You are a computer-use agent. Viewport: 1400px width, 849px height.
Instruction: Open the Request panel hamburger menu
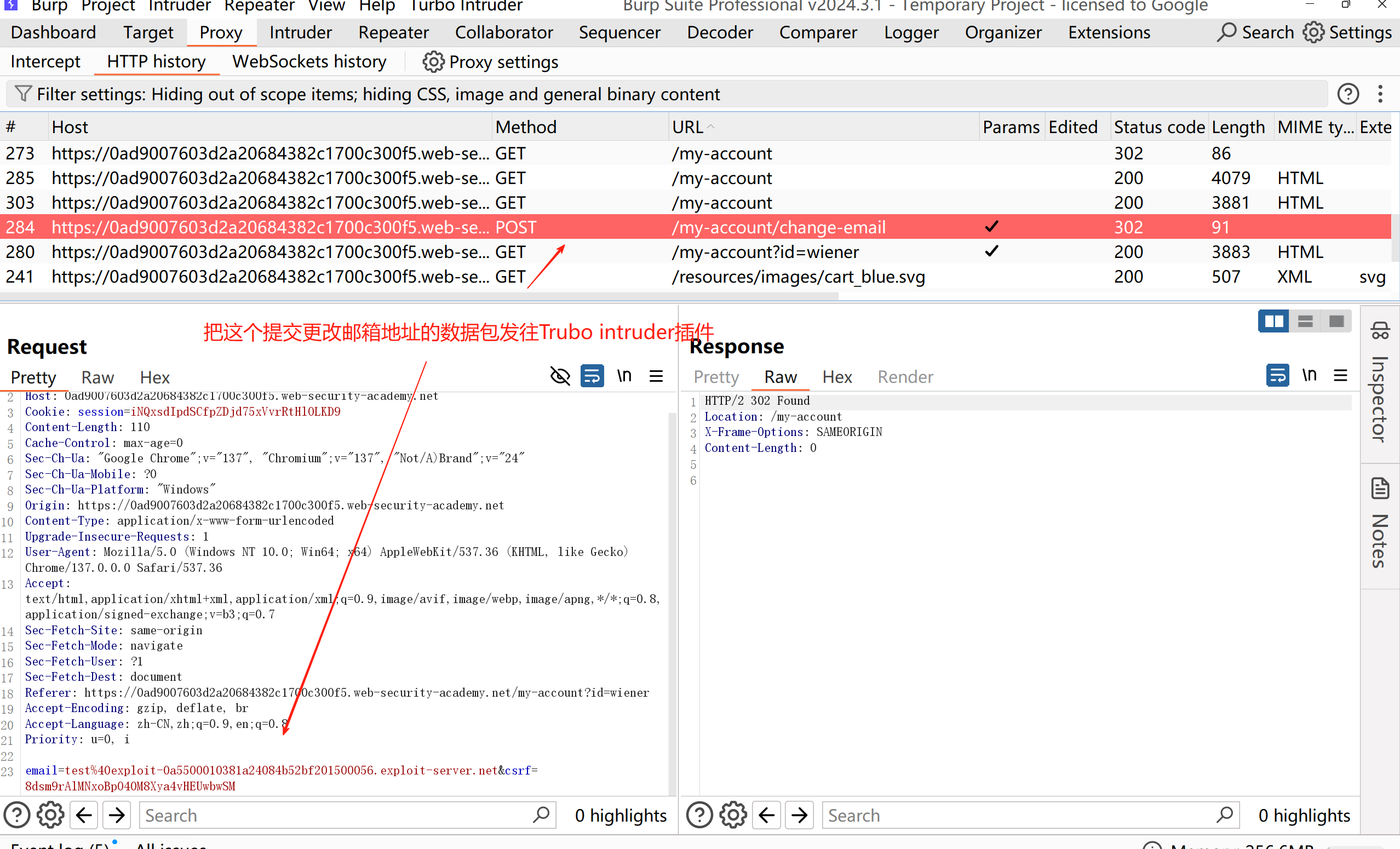pos(656,376)
